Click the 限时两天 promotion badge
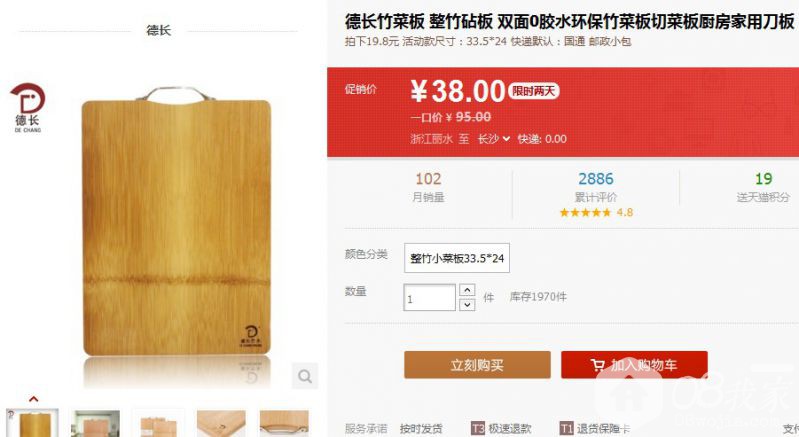799x437 pixels. [534, 91]
